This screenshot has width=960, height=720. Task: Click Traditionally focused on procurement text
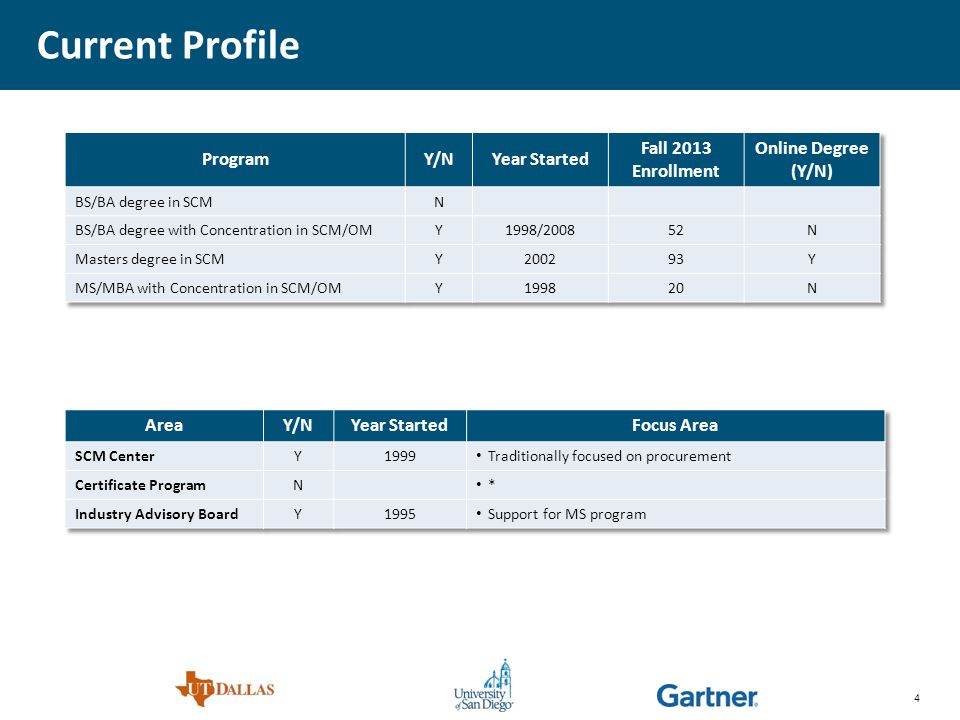click(609, 456)
